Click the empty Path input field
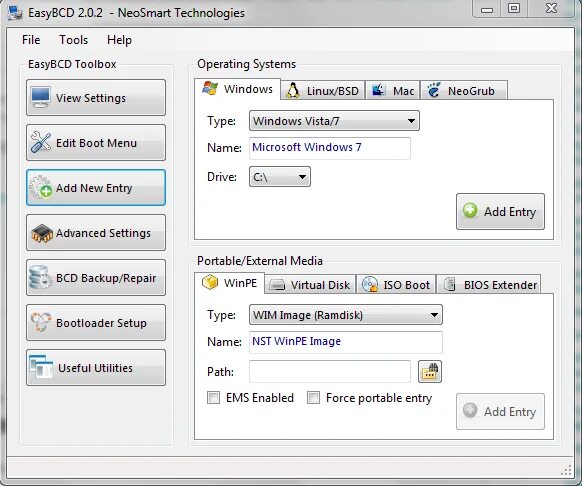 coord(330,371)
